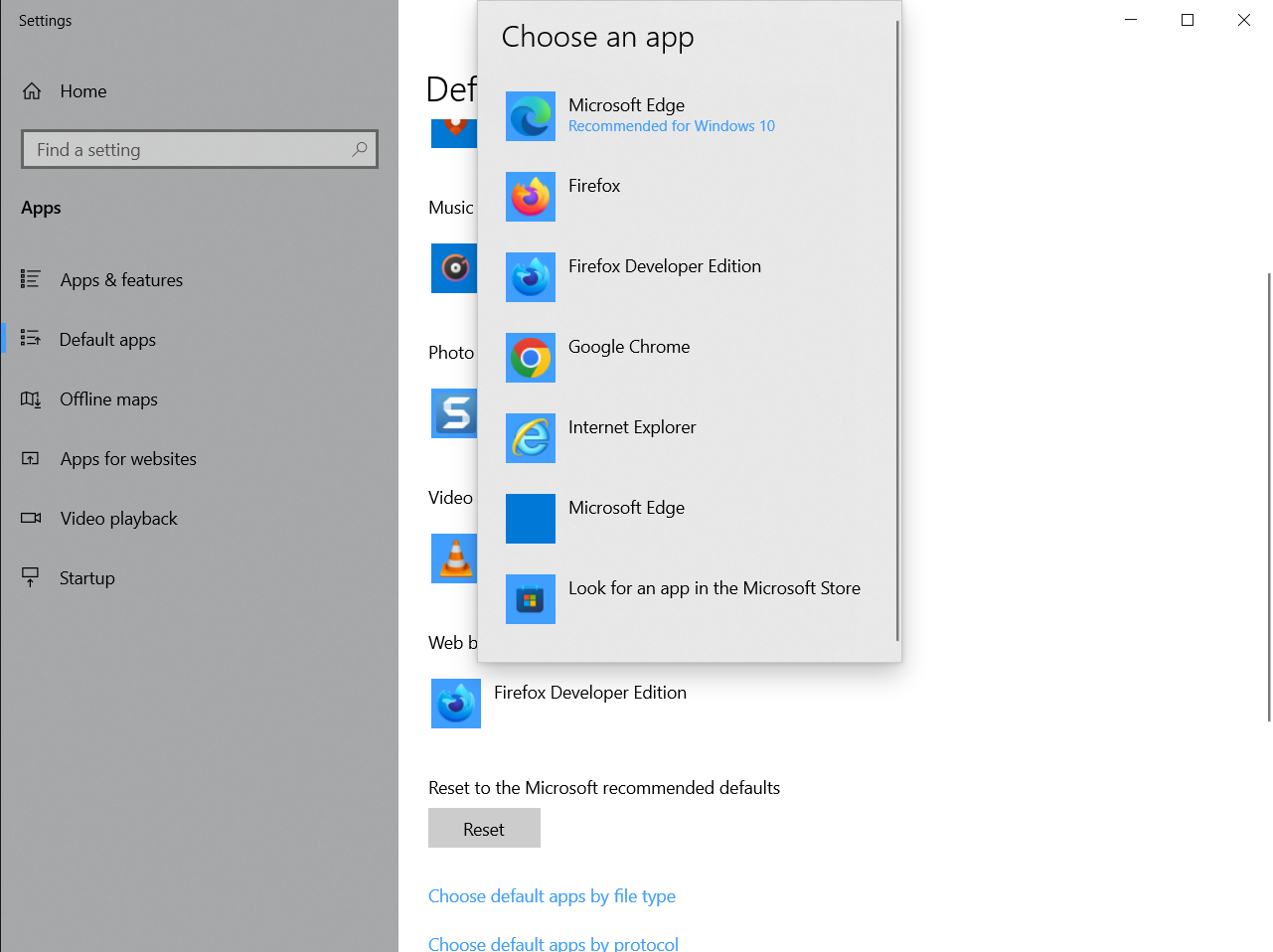Screen dimensions: 1273x952
Task: Pick the Internet Explorer icon
Action: tap(530, 438)
